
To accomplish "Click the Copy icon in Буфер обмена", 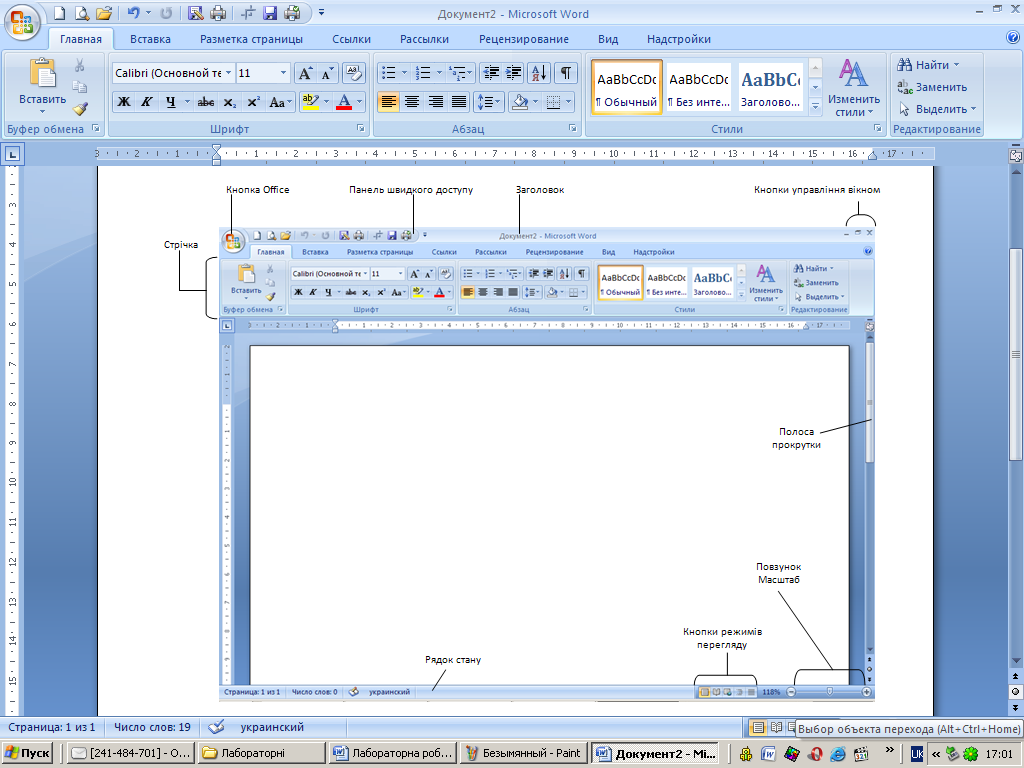I will click(x=80, y=87).
